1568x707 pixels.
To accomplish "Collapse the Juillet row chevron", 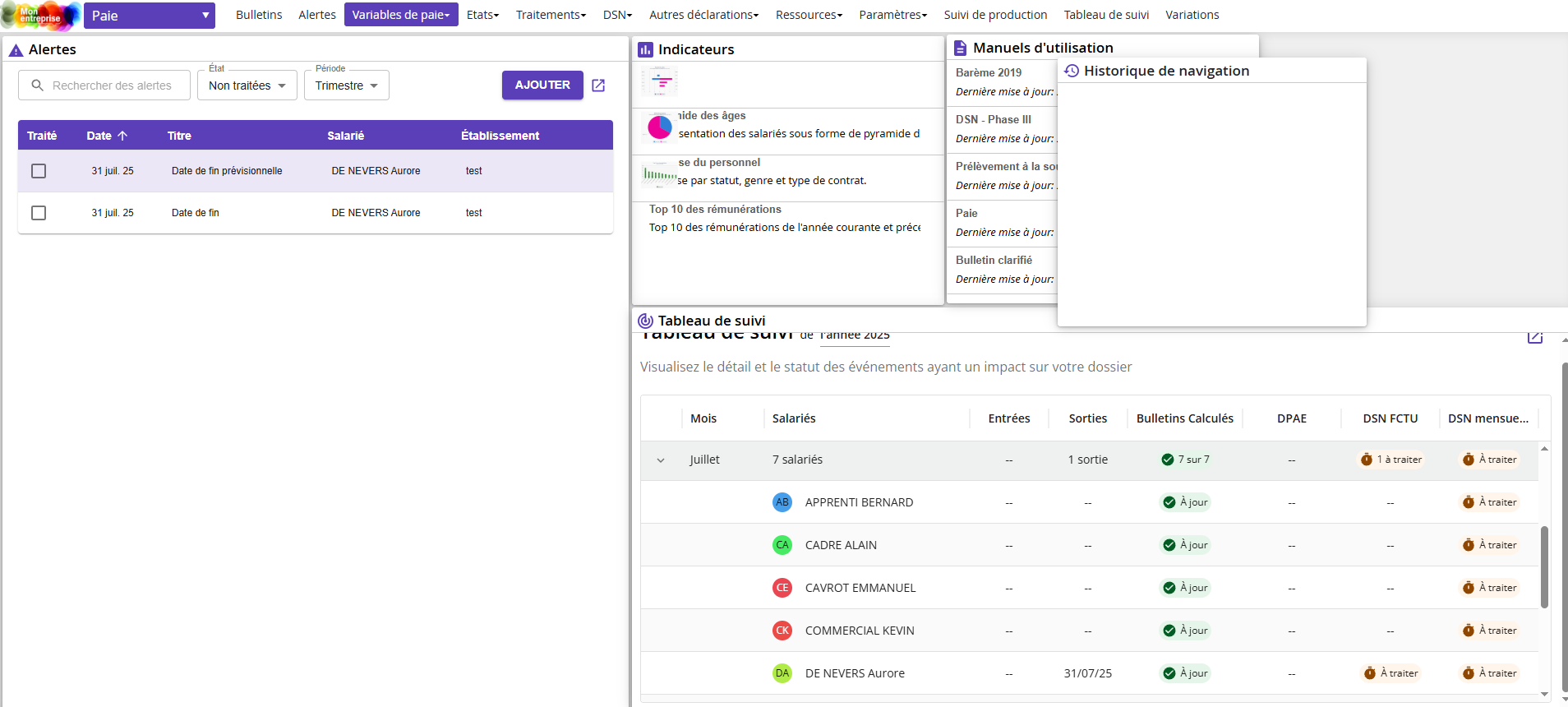I will [661, 460].
